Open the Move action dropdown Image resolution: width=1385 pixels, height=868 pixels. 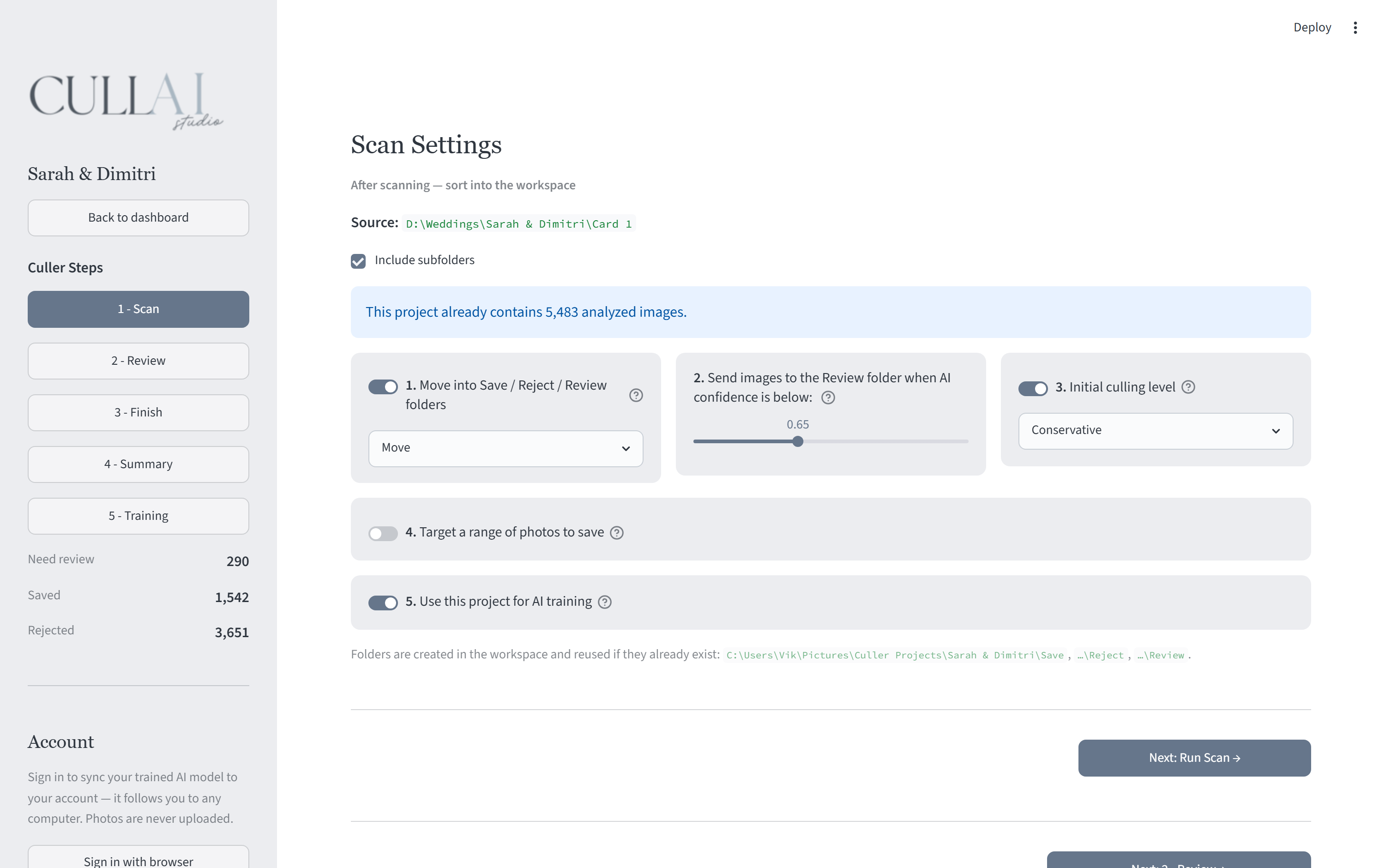505,448
